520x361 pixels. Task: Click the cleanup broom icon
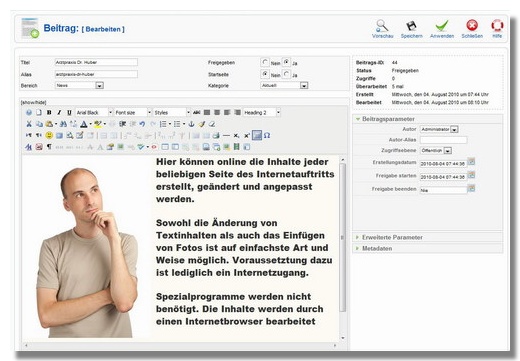(201, 124)
